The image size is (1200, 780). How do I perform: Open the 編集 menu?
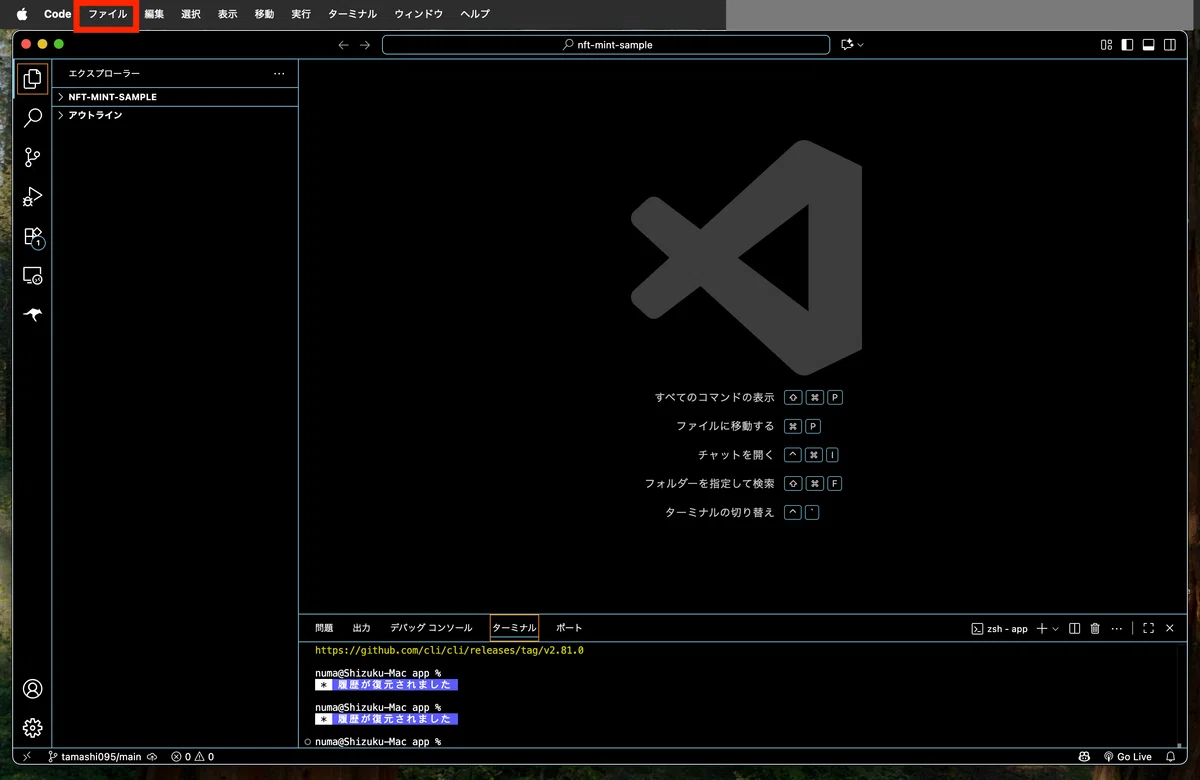coord(154,14)
